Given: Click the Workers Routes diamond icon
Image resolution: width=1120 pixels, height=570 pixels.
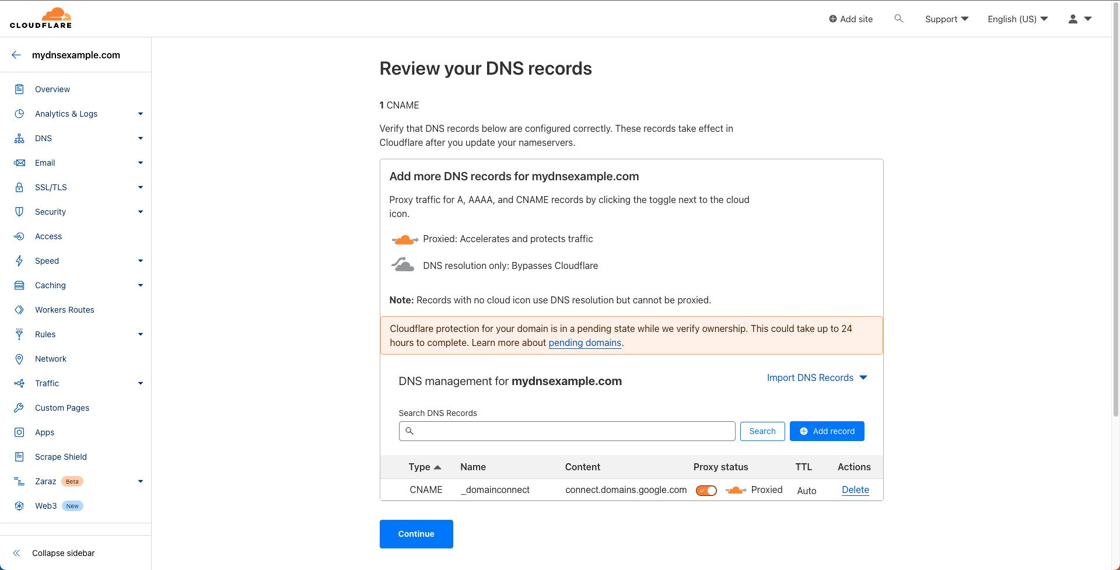Looking at the screenshot, I should coord(19,310).
